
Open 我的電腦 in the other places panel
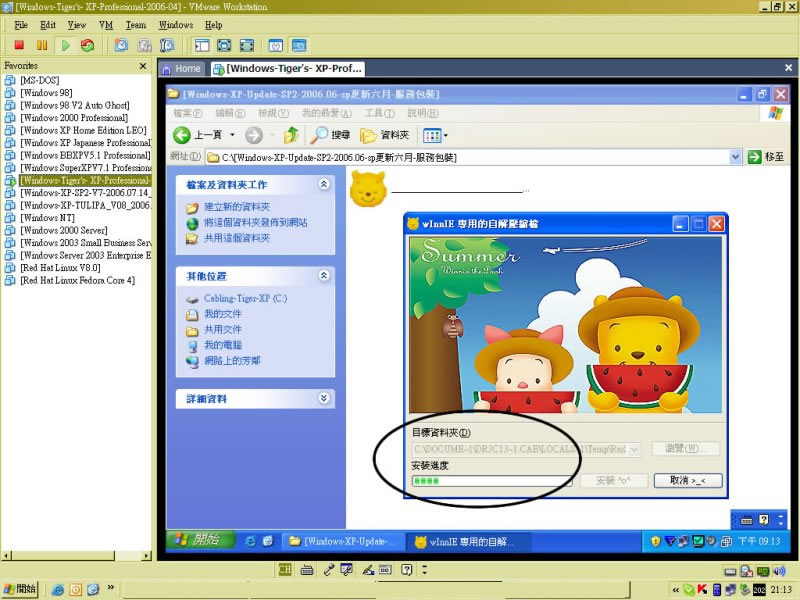[x=223, y=345]
